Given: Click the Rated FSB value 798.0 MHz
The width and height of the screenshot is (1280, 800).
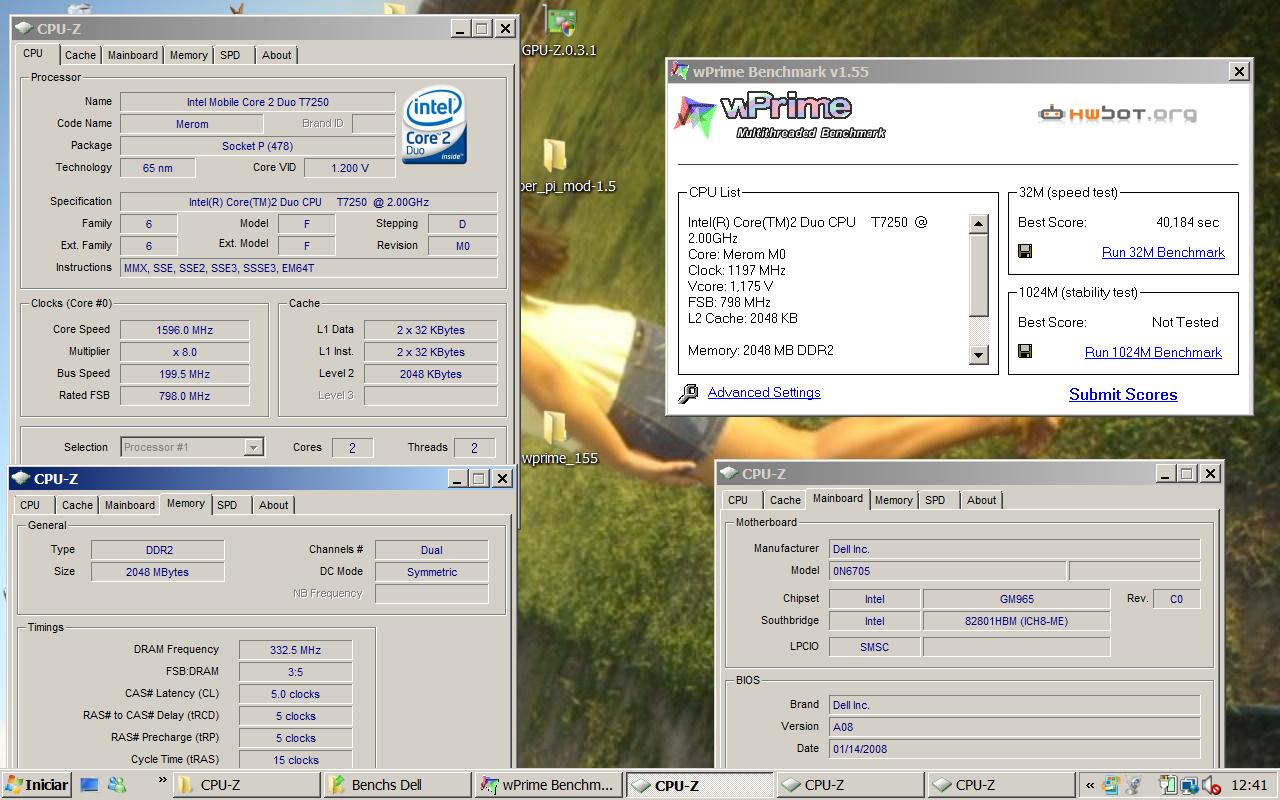Looking at the screenshot, I should click(x=184, y=396).
